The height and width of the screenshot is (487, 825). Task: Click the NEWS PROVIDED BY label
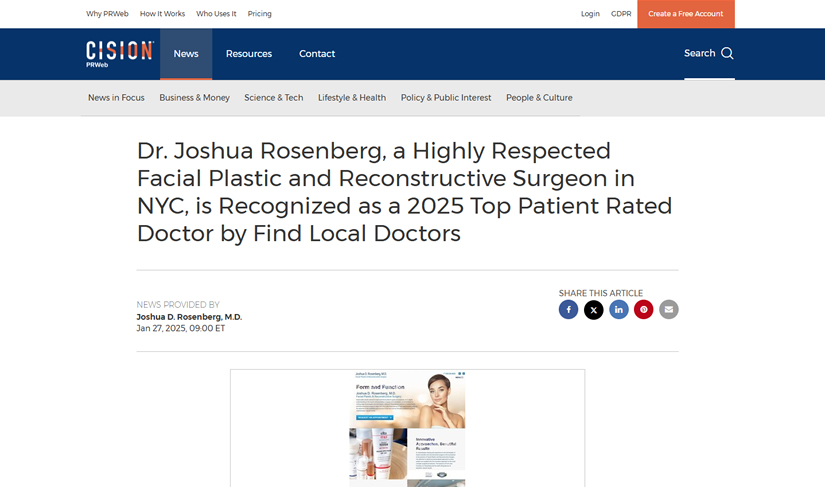pyautogui.click(x=178, y=305)
